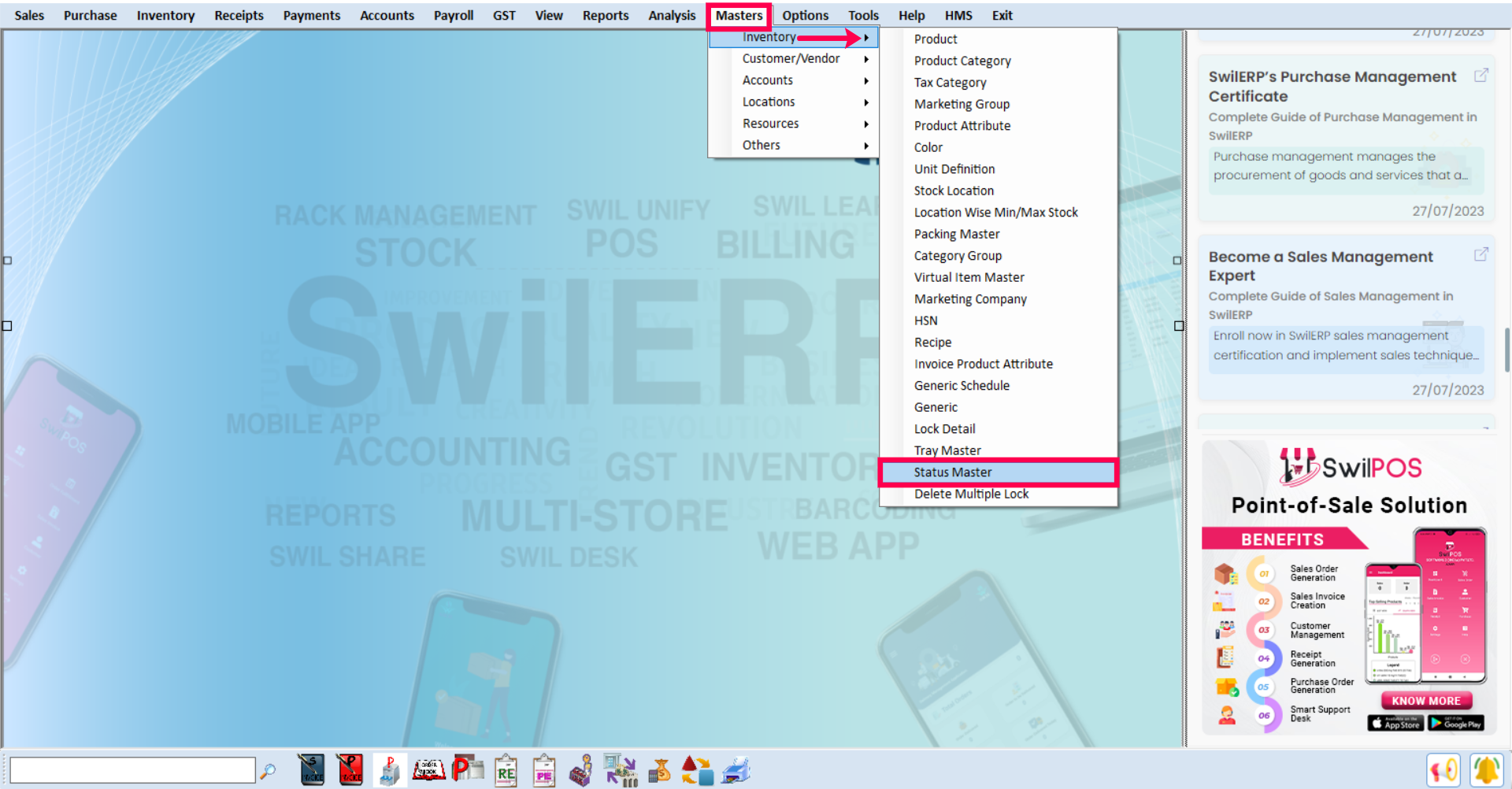Open the Analysis menu
Screen dimensions: 1512x789
pyautogui.click(x=672, y=16)
